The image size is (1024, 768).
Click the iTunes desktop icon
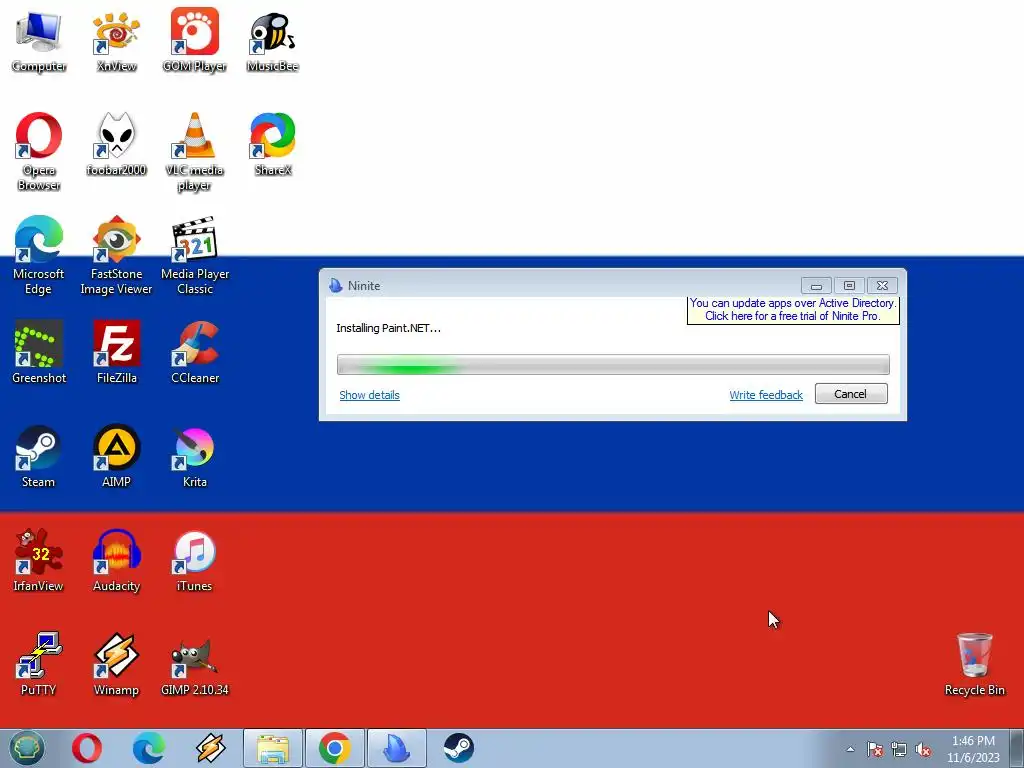195,560
